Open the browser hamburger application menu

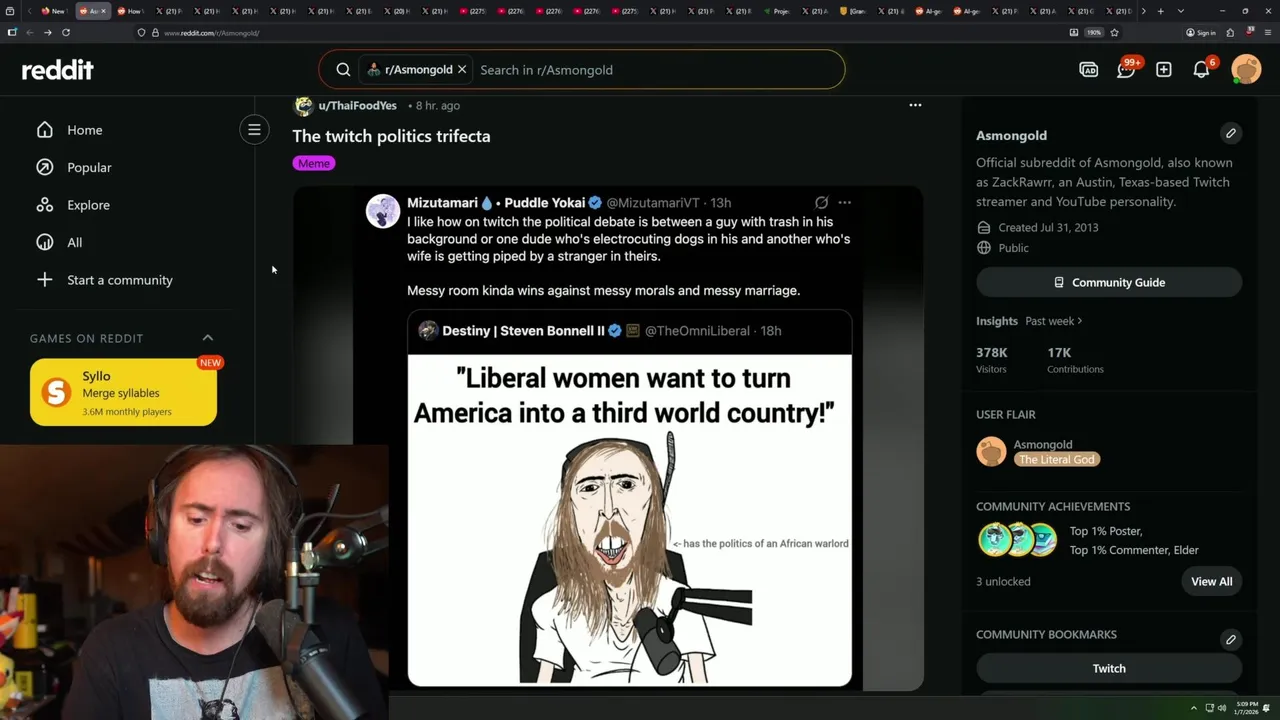click(x=1266, y=32)
